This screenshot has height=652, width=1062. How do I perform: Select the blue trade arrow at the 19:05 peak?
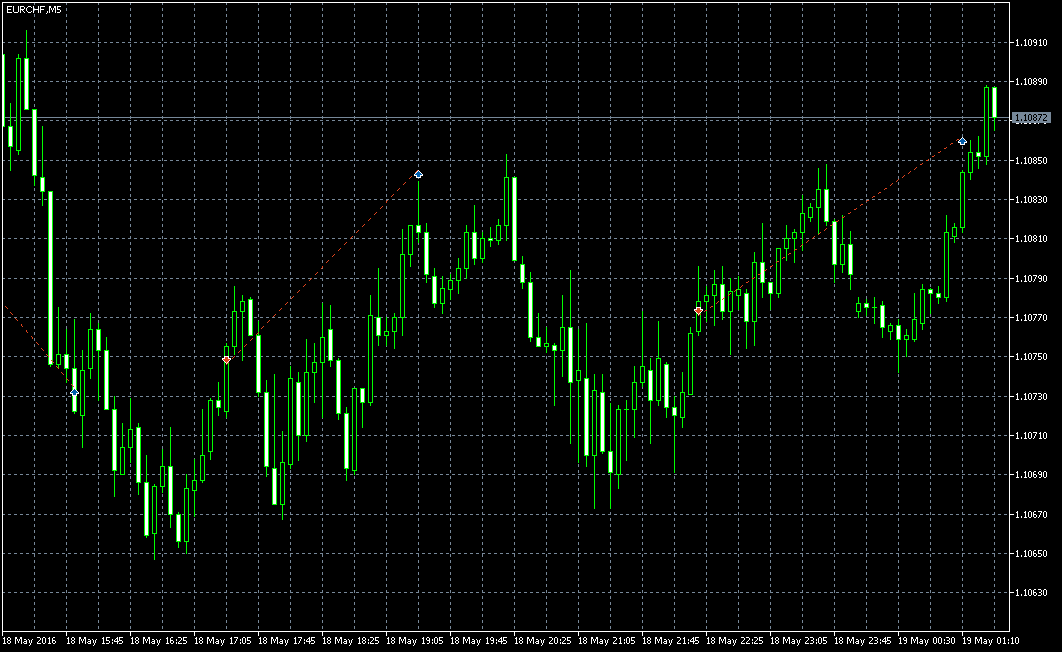[x=419, y=175]
